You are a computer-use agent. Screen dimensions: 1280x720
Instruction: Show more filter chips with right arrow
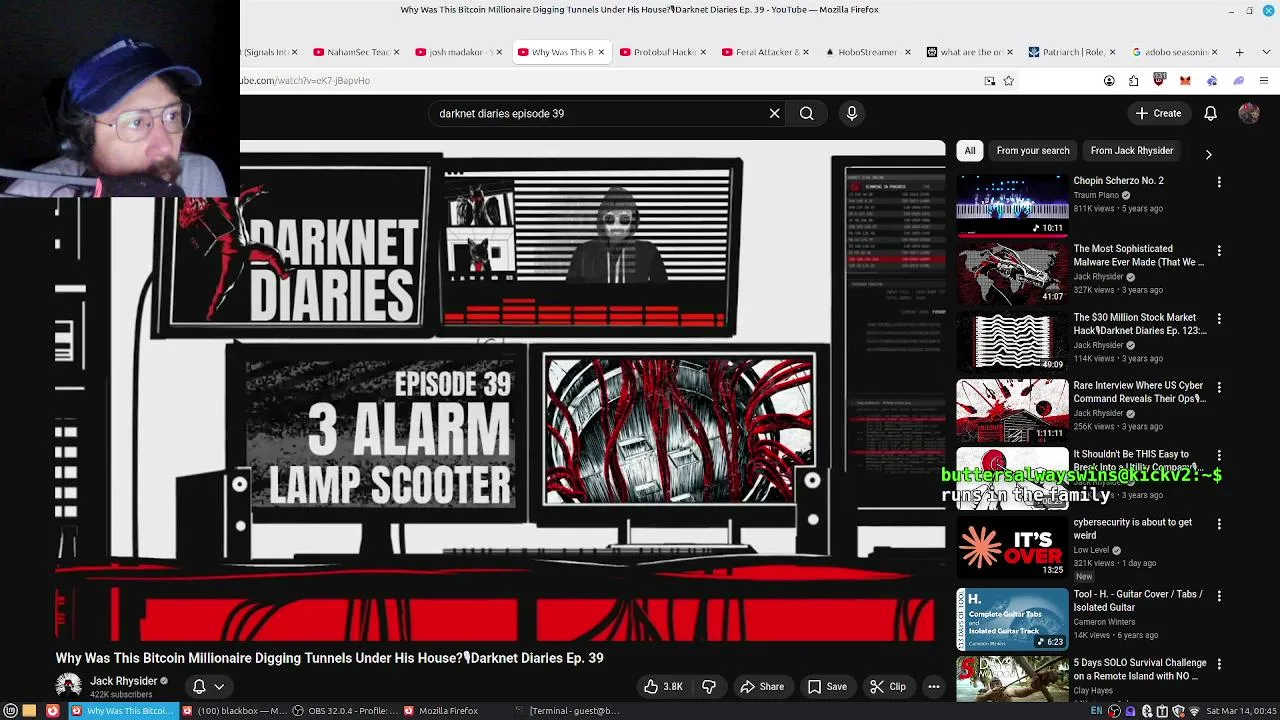tap(1208, 154)
